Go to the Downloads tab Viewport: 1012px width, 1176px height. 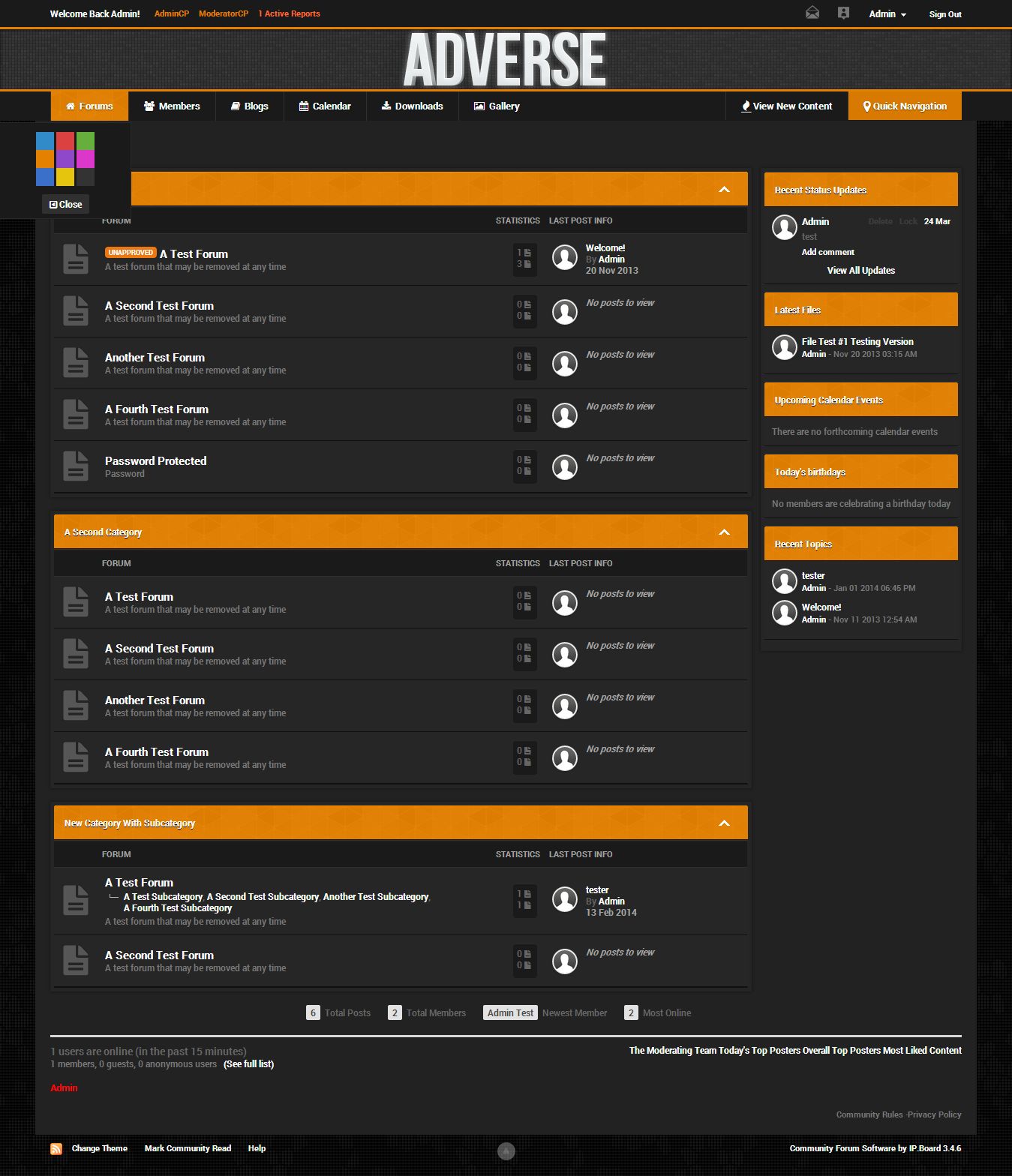[412, 106]
